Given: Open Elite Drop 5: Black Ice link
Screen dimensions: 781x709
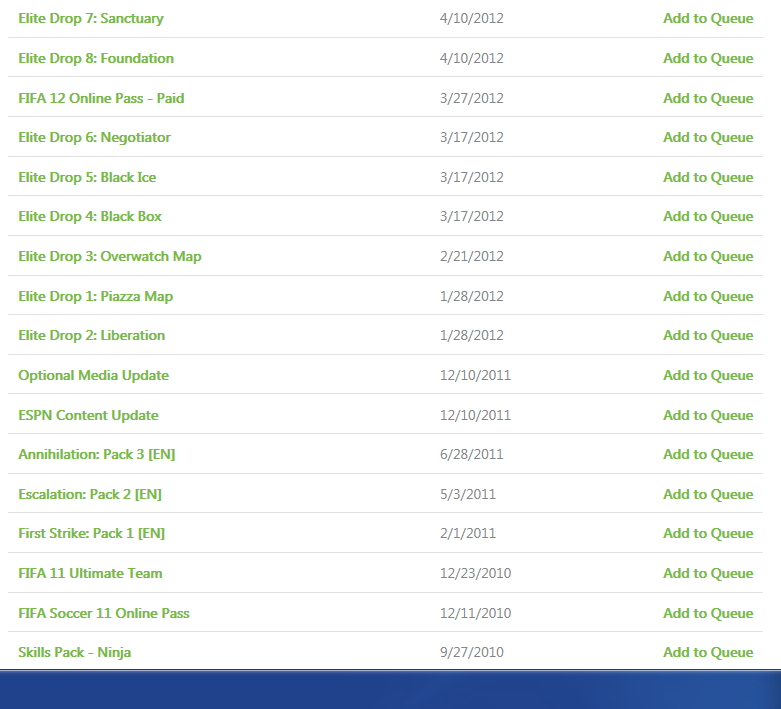Looking at the screenshot, I should 87,177.
